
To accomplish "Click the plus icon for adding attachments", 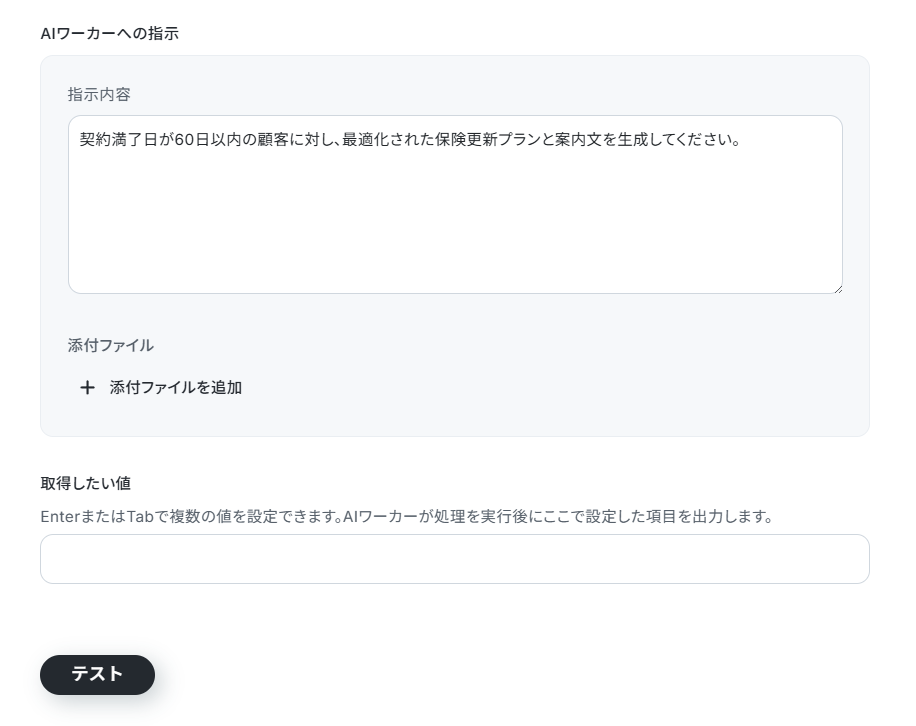I will point(87,388).
